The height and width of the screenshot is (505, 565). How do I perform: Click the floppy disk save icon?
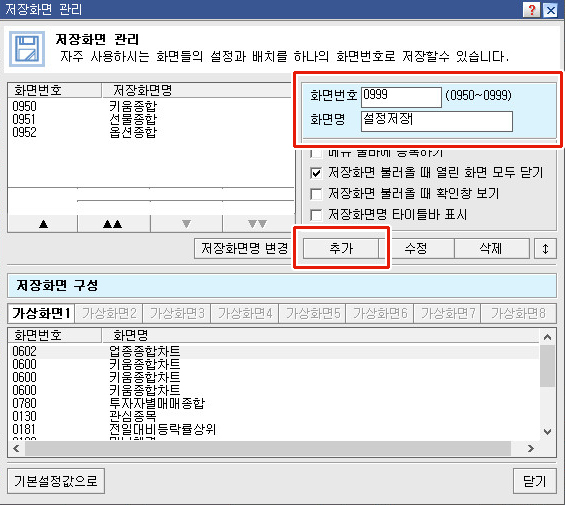click(27, 49)
